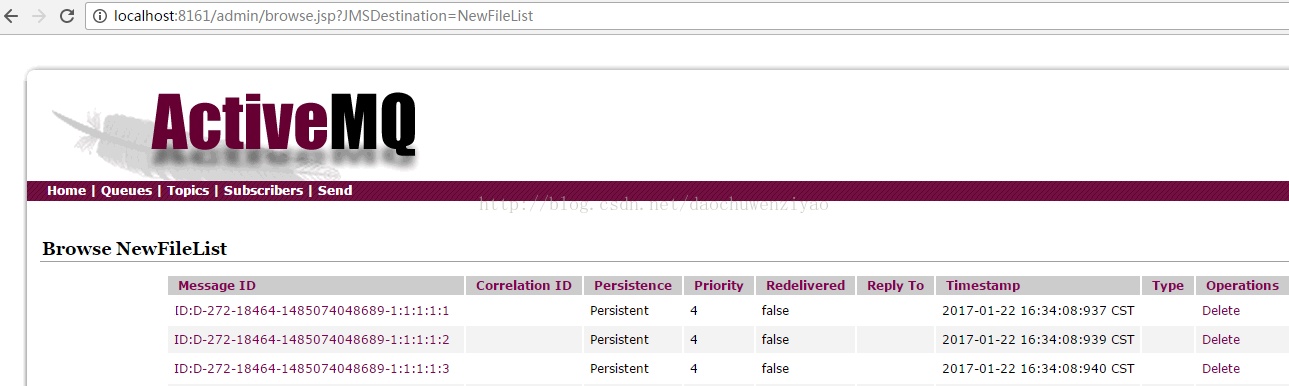Viewport: 1289px width, 386px height.
Task: Open message ID ending in 1:1:1:1:3
Action: (x=312, y=369)
